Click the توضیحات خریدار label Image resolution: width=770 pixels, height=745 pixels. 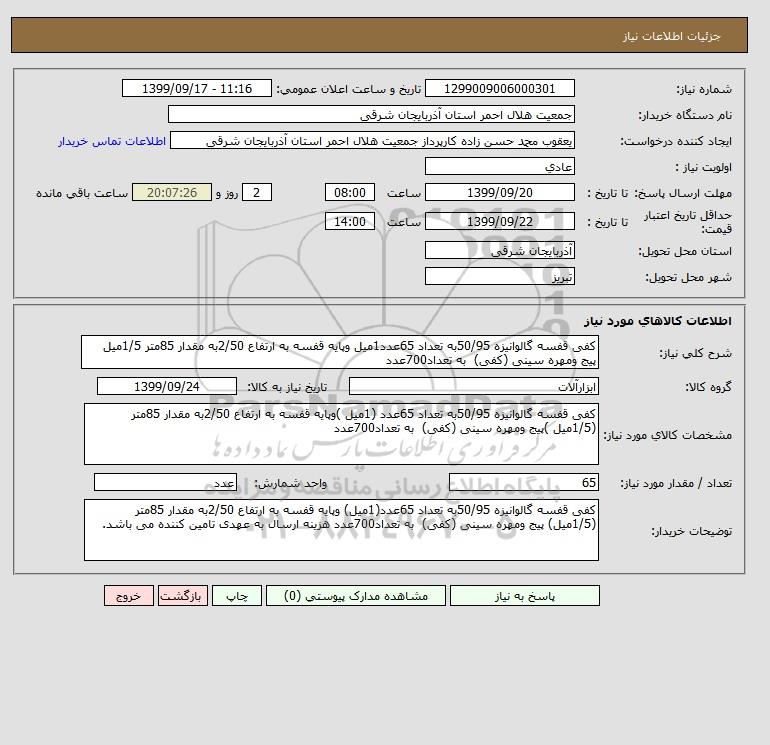691,531
